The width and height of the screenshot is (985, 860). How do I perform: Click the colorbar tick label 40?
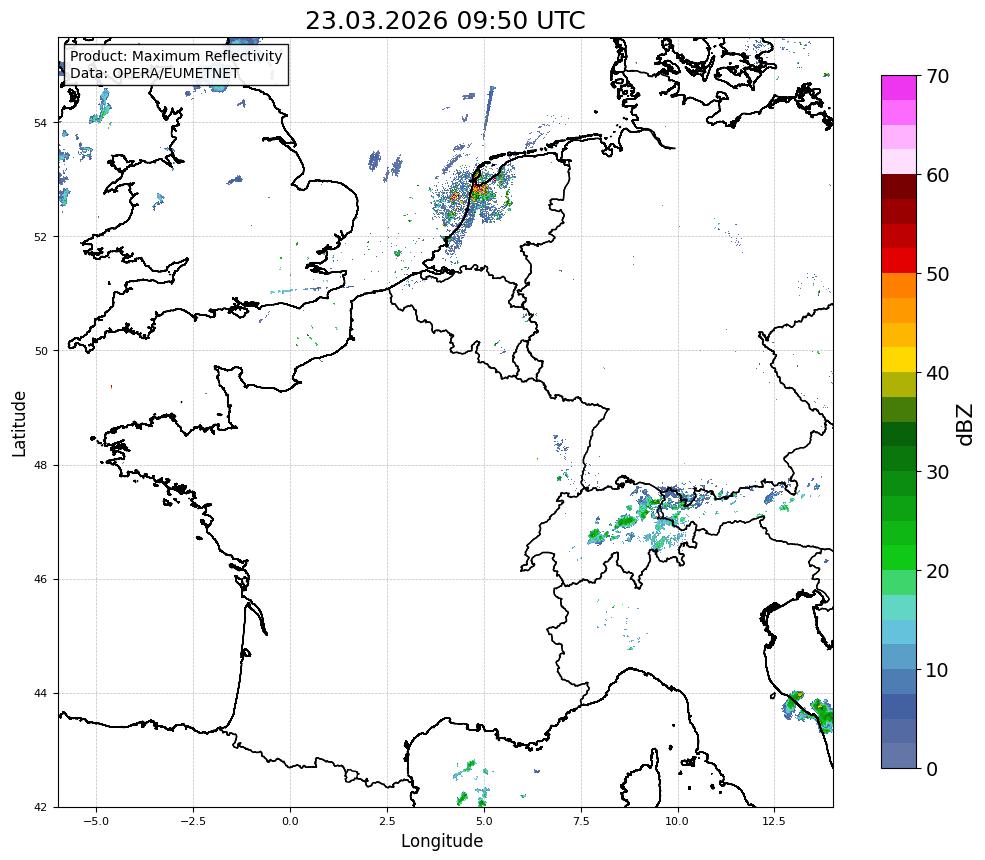(937, 373)
